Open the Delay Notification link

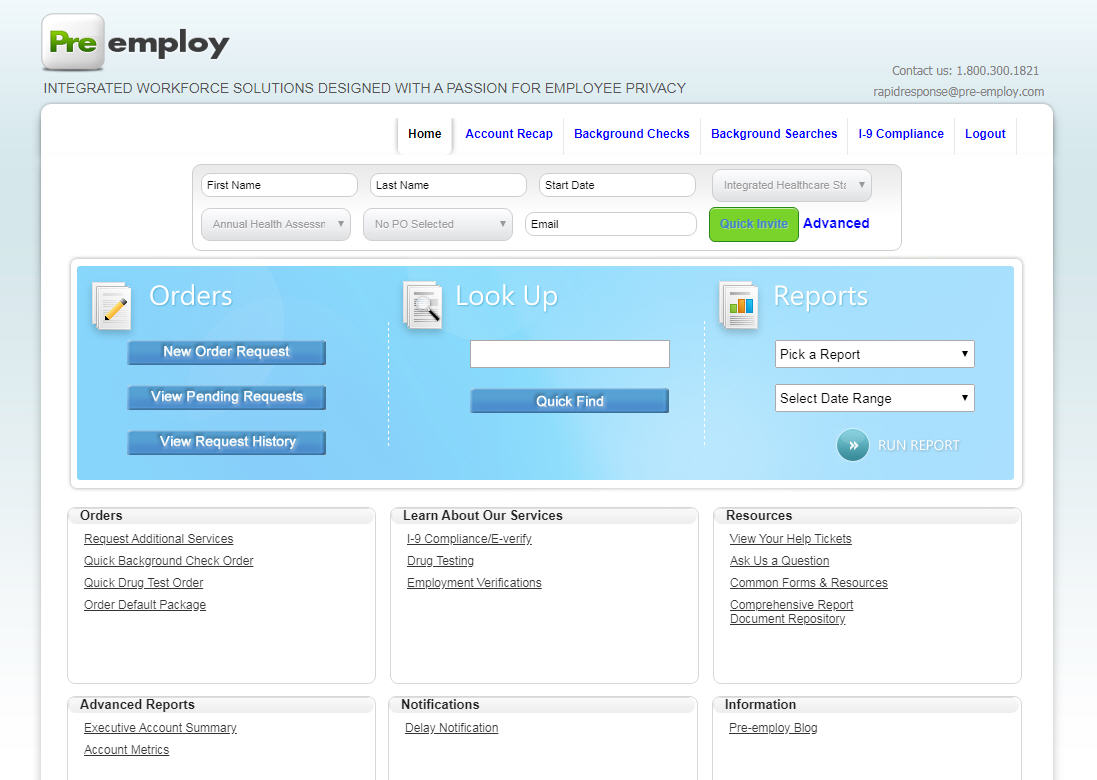(x=451, y=727)
